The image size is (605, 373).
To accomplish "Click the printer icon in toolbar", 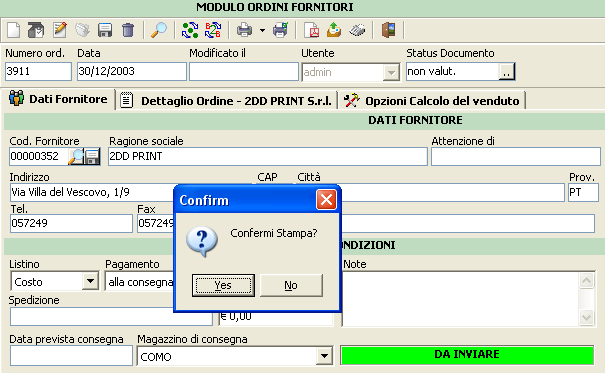I will click(x=244, y=30).
